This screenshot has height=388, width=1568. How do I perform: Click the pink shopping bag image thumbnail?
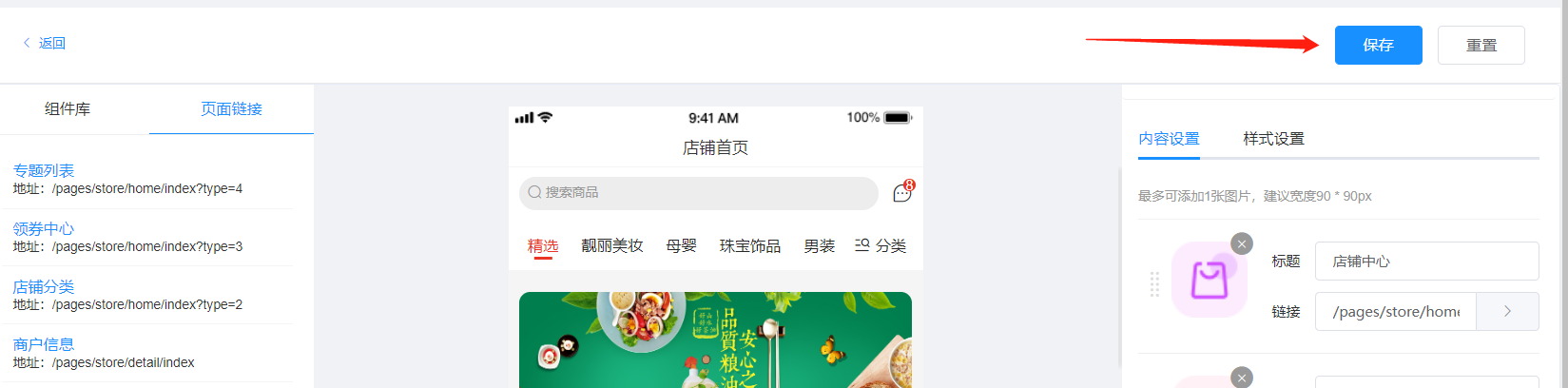1210,280
